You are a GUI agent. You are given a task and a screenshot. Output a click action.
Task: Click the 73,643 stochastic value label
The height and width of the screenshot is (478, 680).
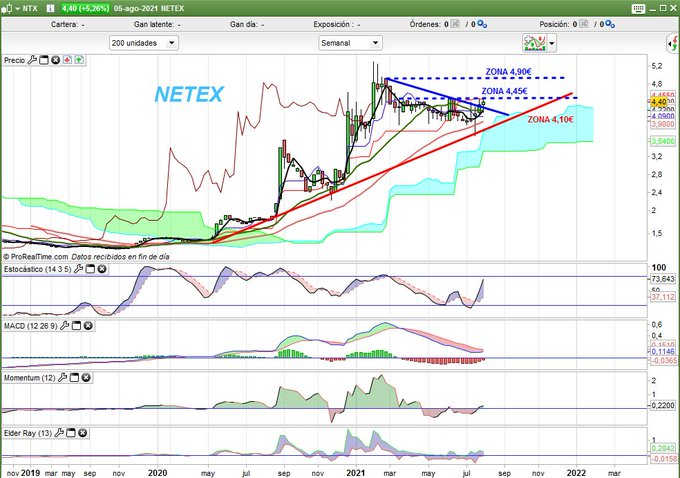tap(663, 278)
